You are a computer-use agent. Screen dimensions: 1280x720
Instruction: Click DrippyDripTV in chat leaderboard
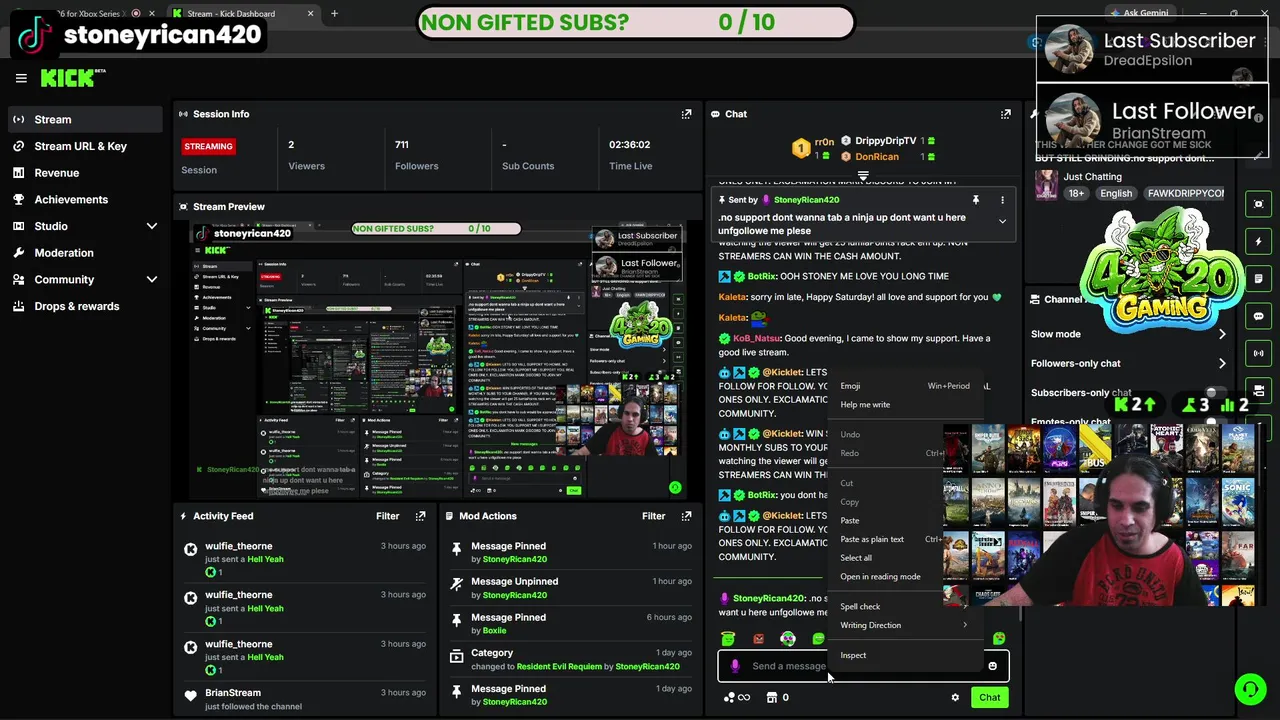point(886,141)
